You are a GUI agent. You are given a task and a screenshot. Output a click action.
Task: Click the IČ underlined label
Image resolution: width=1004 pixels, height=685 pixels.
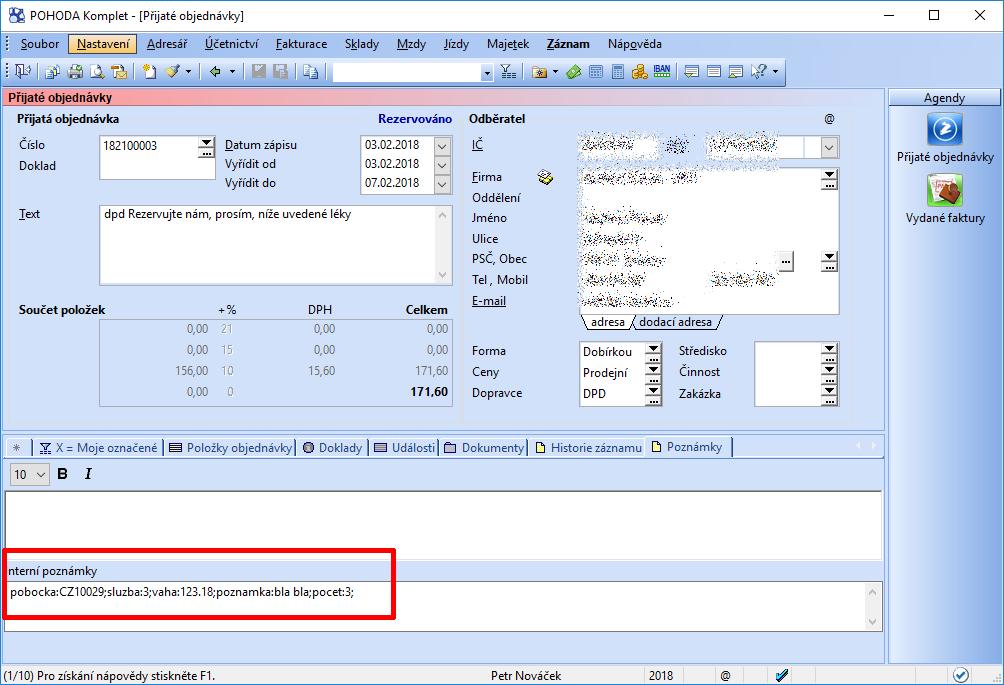point(477,145)
